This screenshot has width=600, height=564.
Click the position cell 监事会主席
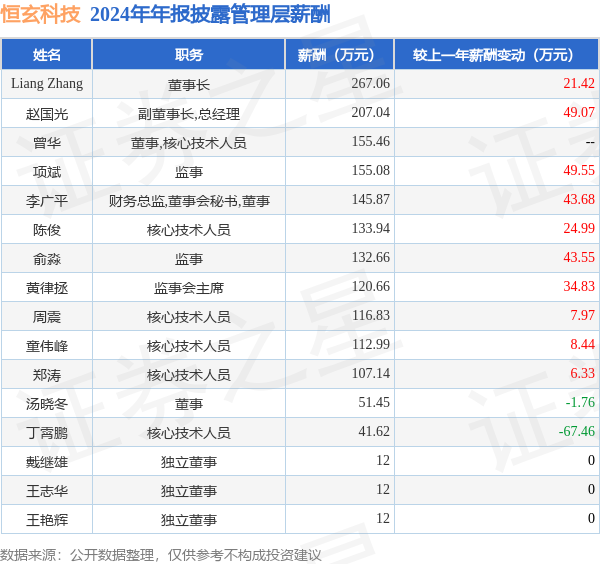click(189, 288)
